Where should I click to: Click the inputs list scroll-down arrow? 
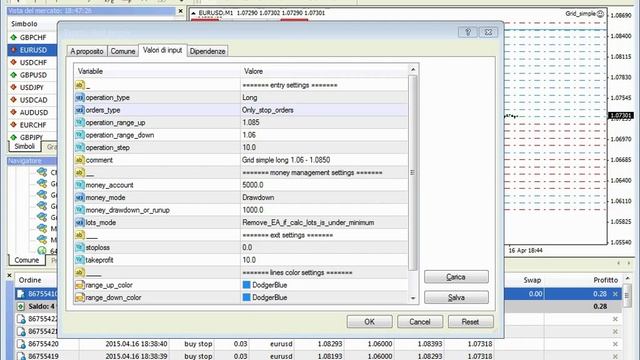(x=413, y=298)
